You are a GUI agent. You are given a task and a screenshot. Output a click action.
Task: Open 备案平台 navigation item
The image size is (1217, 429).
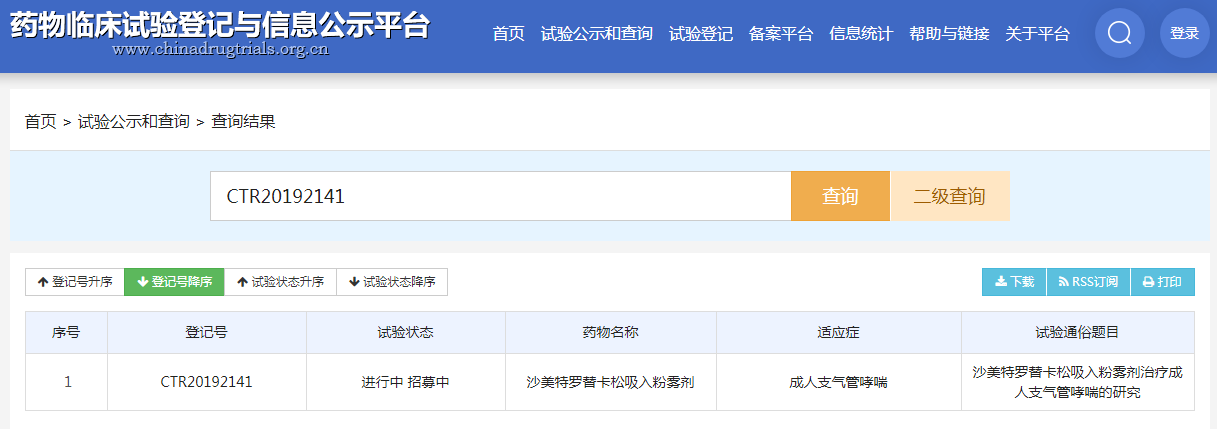pyautogui.click(x=781, y=34)
